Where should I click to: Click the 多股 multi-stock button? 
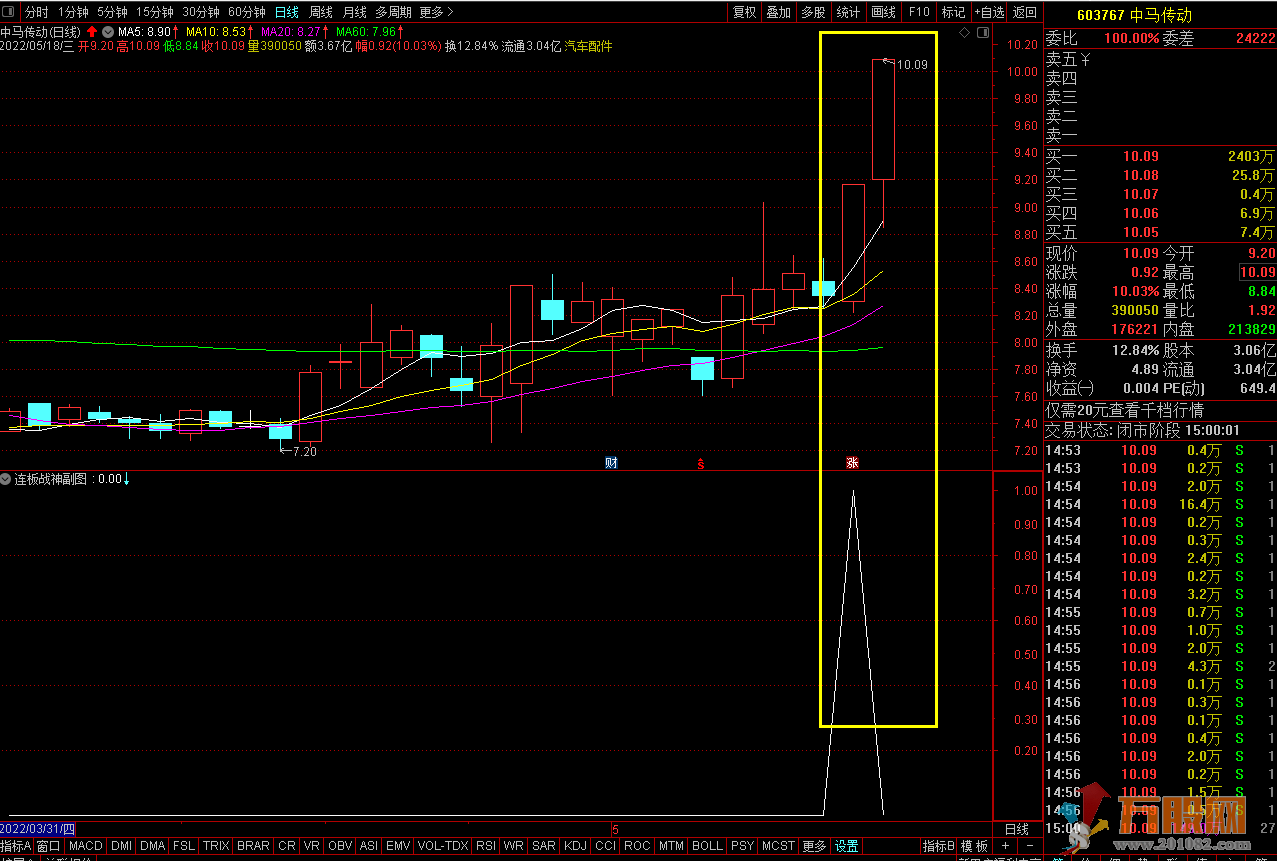click(813, 12)
